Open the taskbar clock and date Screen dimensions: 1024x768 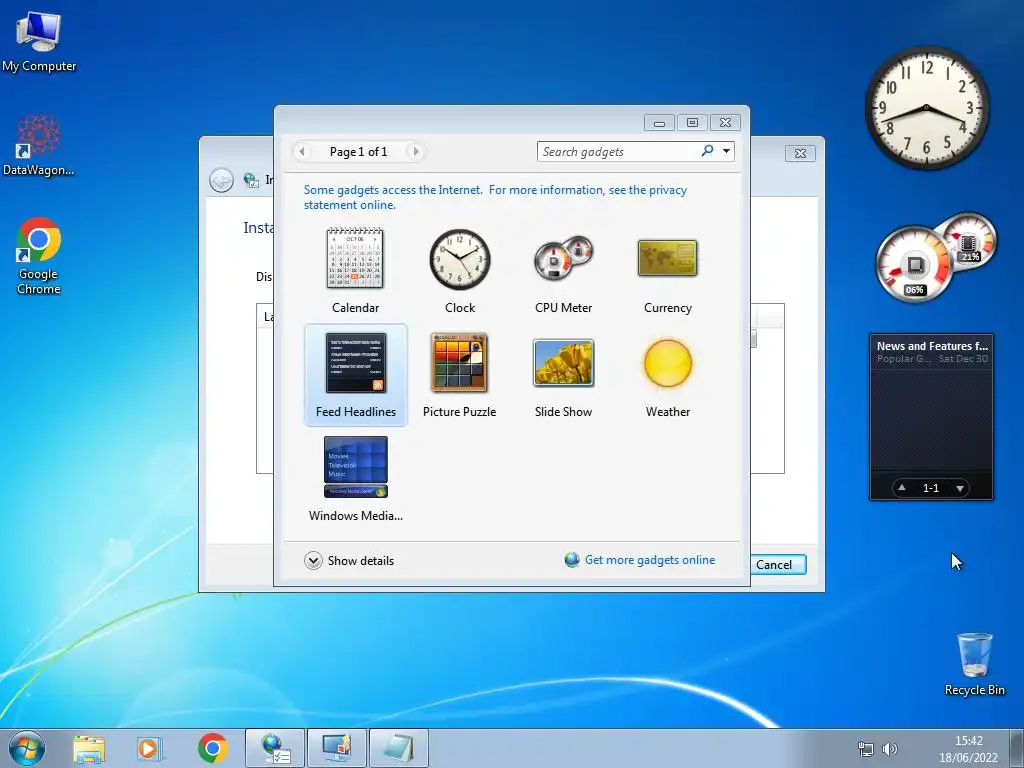coord(968,749)
